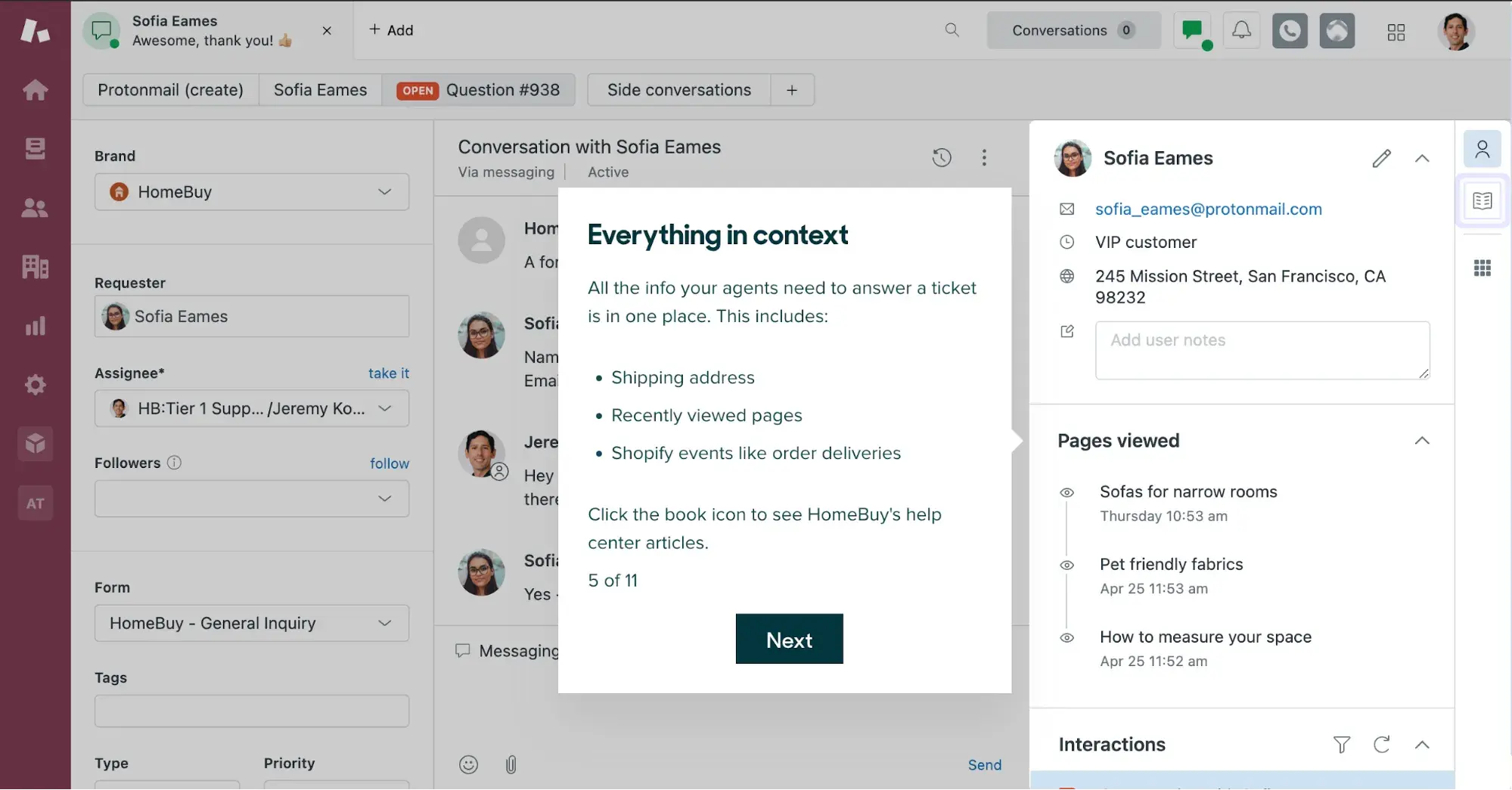Open the notifications bell
1512x790 pixels.
pos(1241,31)
